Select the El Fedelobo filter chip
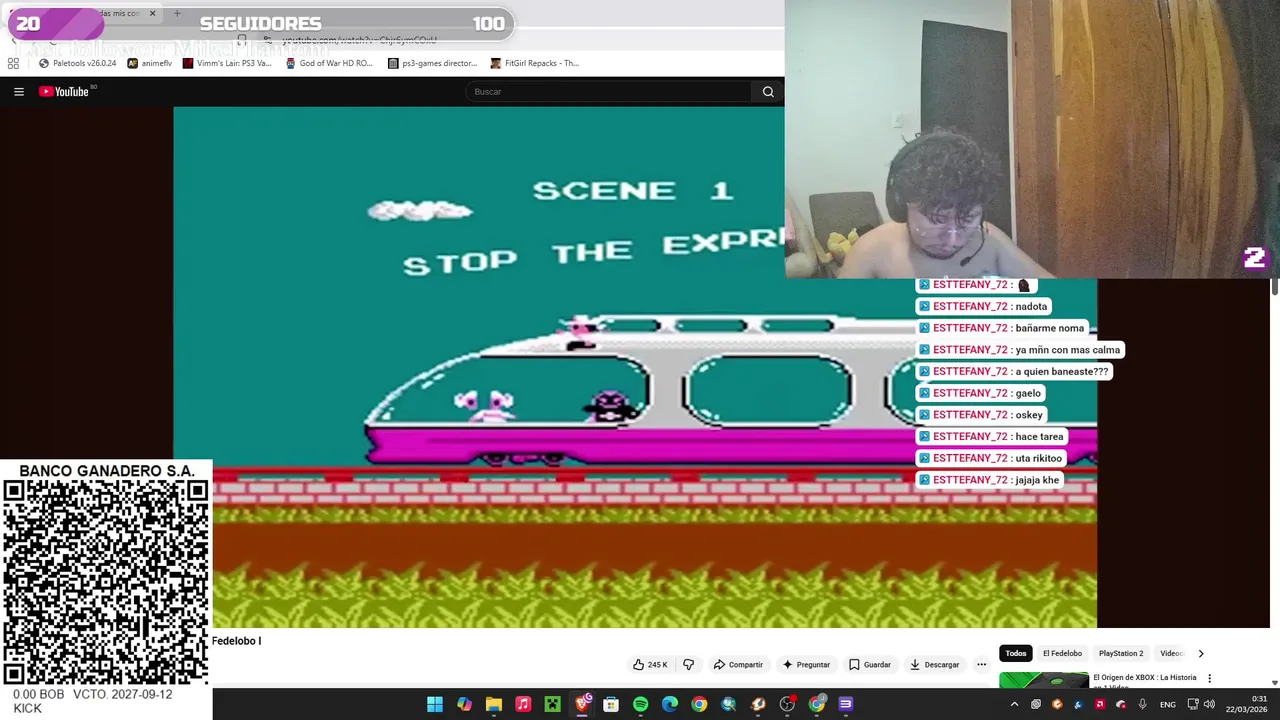 (1062, 653)
